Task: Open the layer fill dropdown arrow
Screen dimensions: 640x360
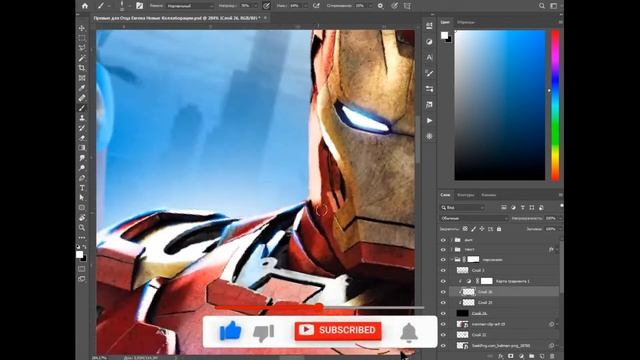Action: [560, 229]
